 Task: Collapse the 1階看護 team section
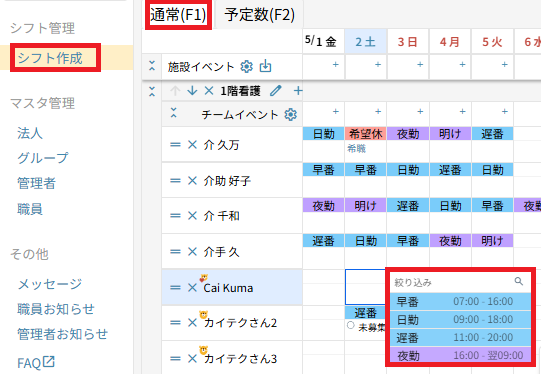coord(152,91)
